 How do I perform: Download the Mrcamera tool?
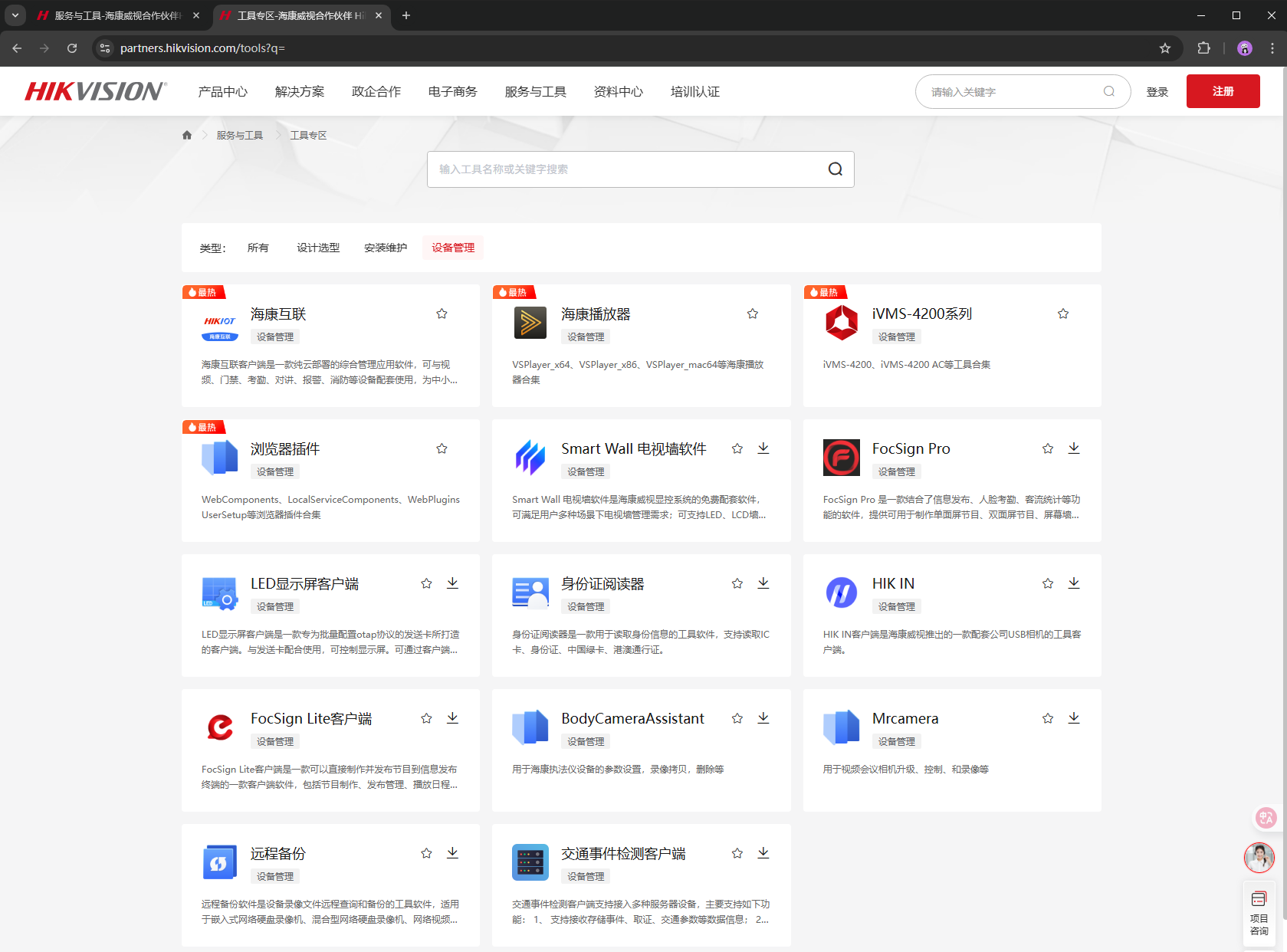(1074, 718)
